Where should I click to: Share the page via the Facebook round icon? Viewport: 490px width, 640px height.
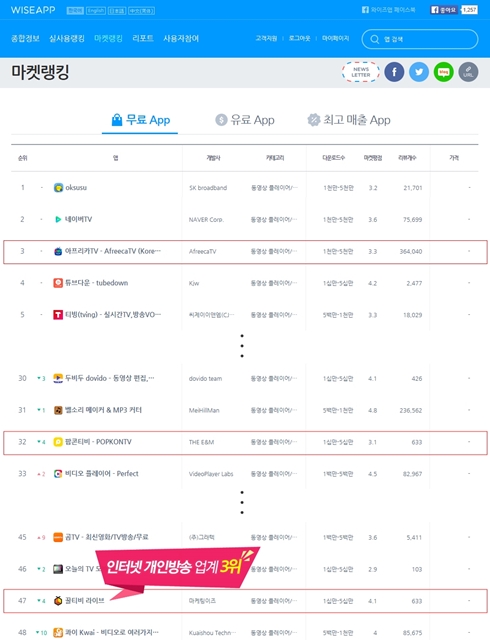point(394,72)
